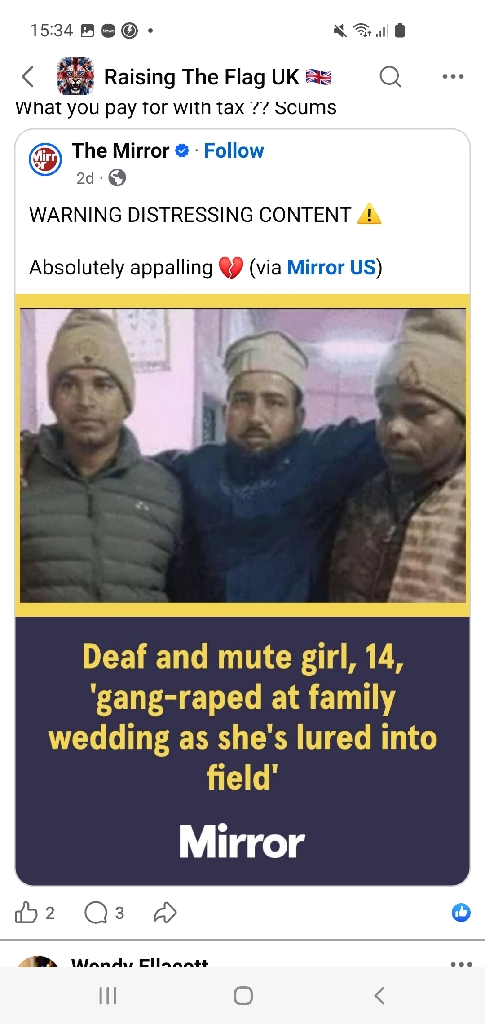The height and width of the screenshot is (1024, 485).
Task: Tap the Android recent apps button
Action: point(108,995)
